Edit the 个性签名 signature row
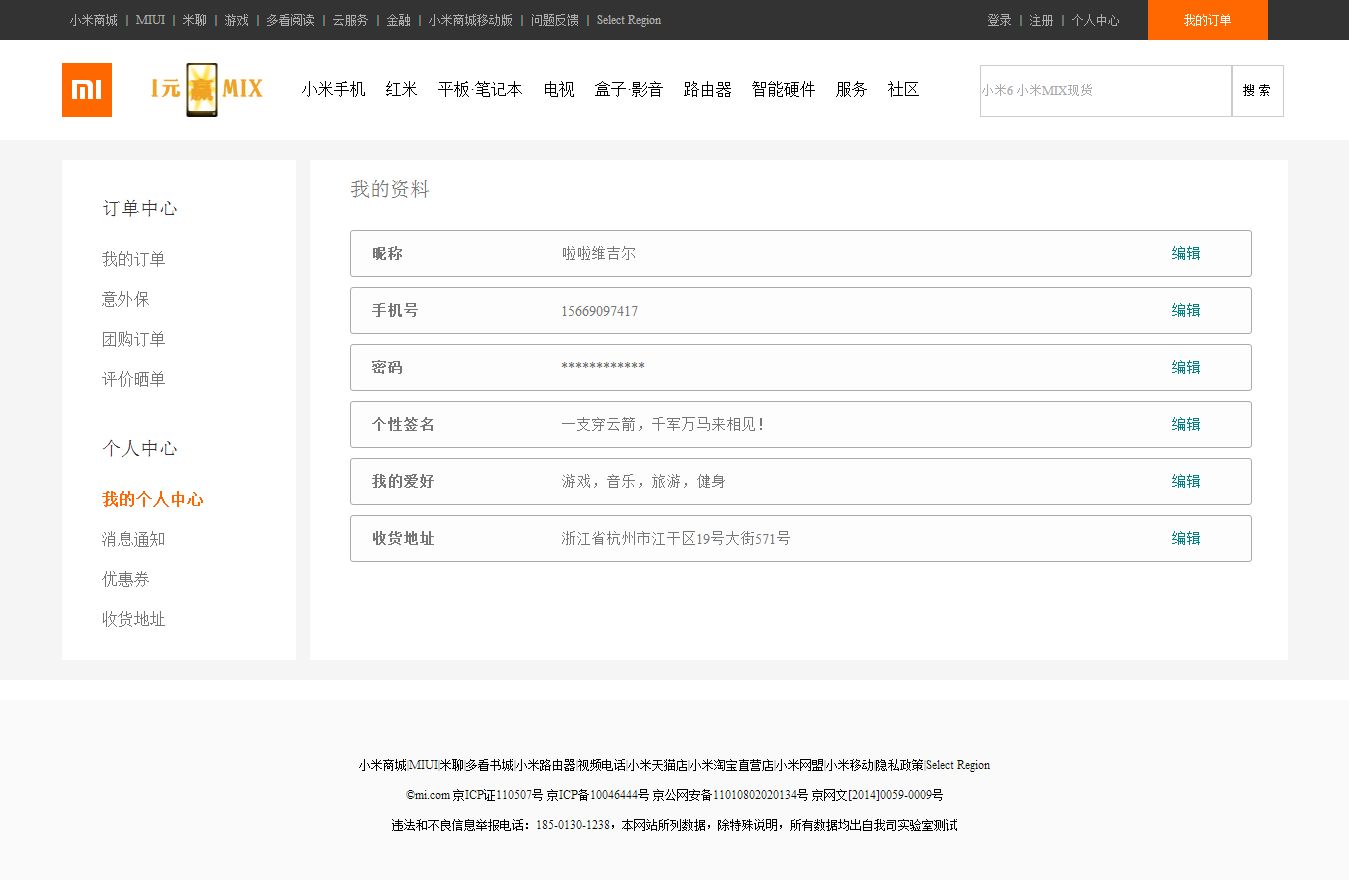Image resolution: width=1349 pixels, height=880 pixels. coord(1186,425)
